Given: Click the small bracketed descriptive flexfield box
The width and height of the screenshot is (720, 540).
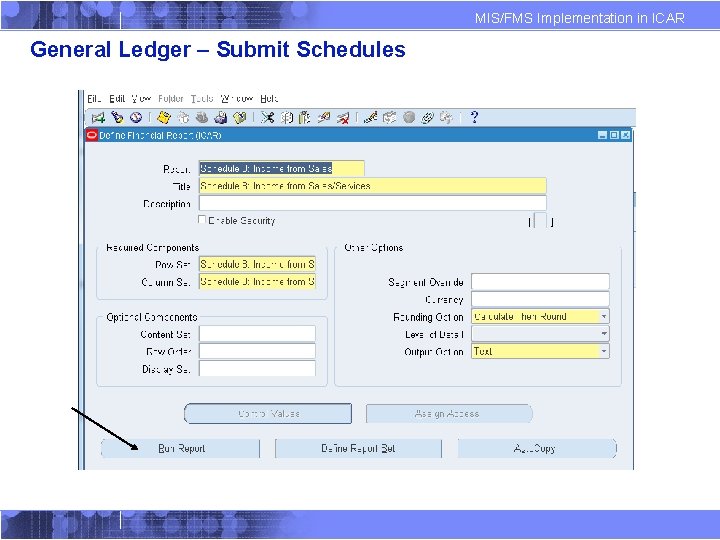Looking at the screenshot, I should pos(541,221).
